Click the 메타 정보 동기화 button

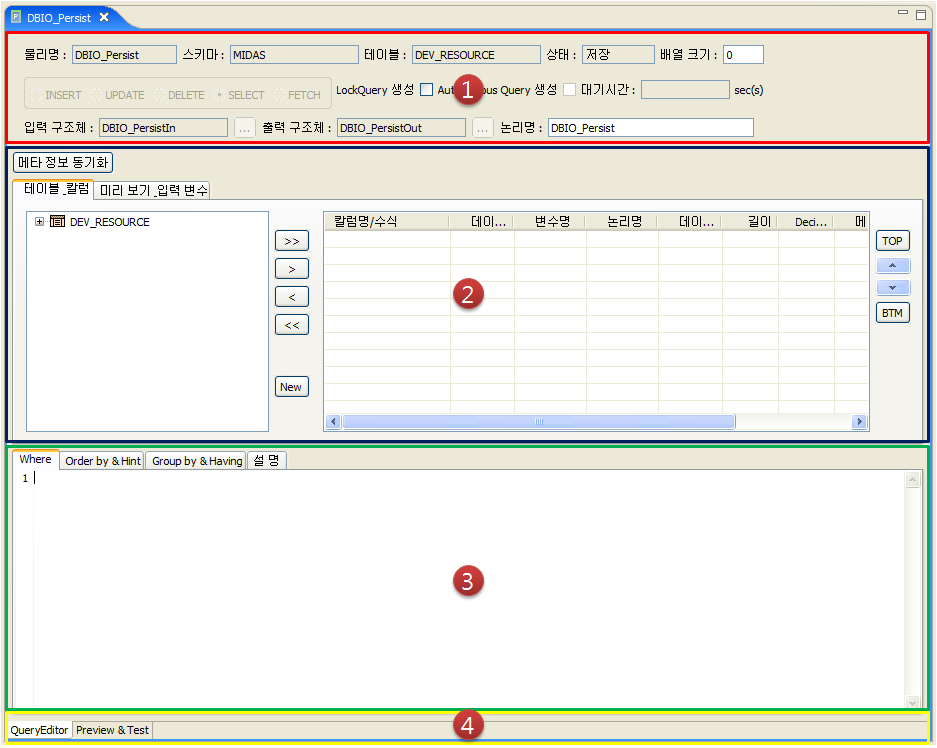pos(63,162)
